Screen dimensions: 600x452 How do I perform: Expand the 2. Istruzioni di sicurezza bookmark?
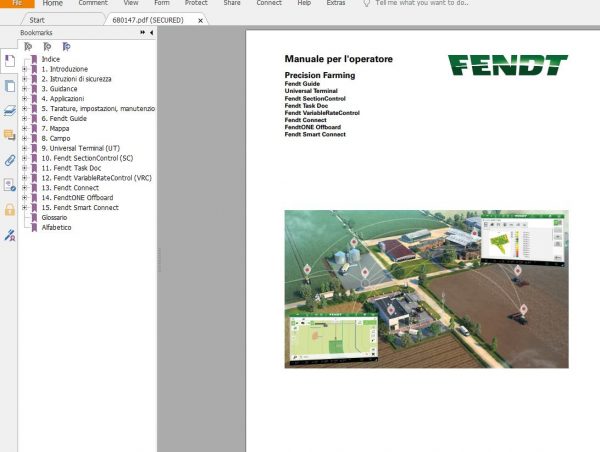pos(24,79)
